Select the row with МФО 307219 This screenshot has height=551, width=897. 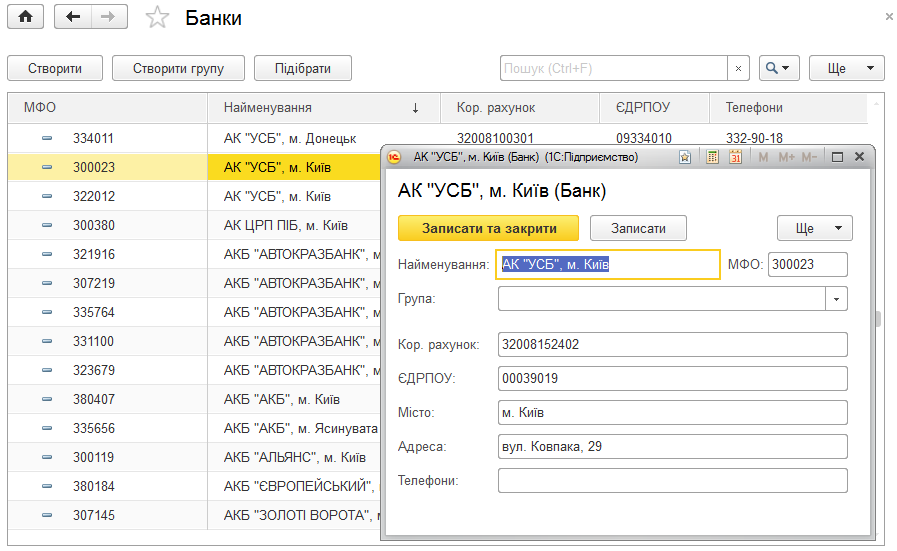[x=195, y=283]
